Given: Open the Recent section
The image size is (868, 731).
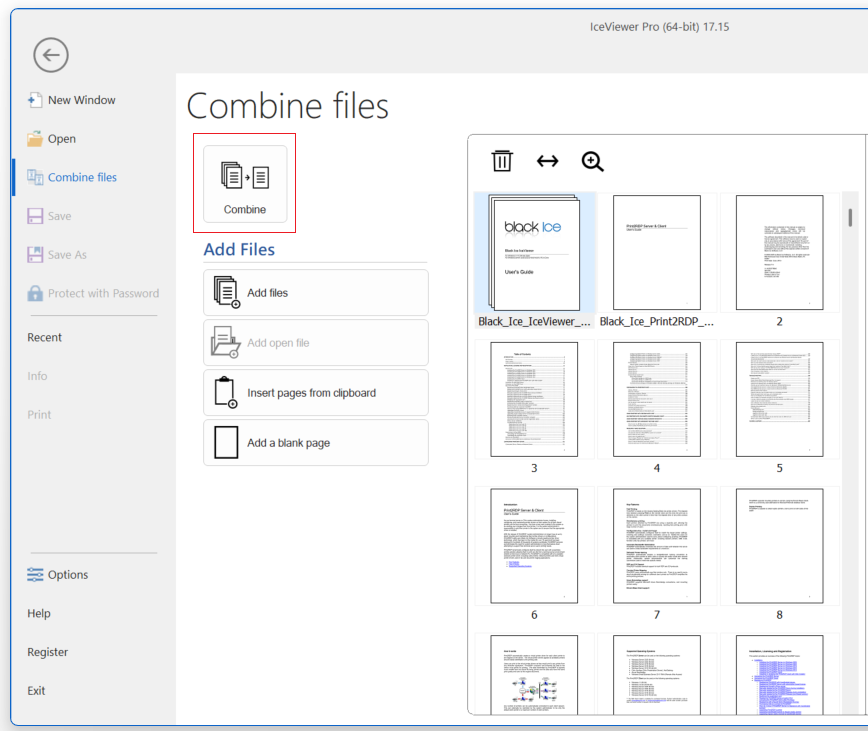Looking at the screenshot, I should 44,338.
